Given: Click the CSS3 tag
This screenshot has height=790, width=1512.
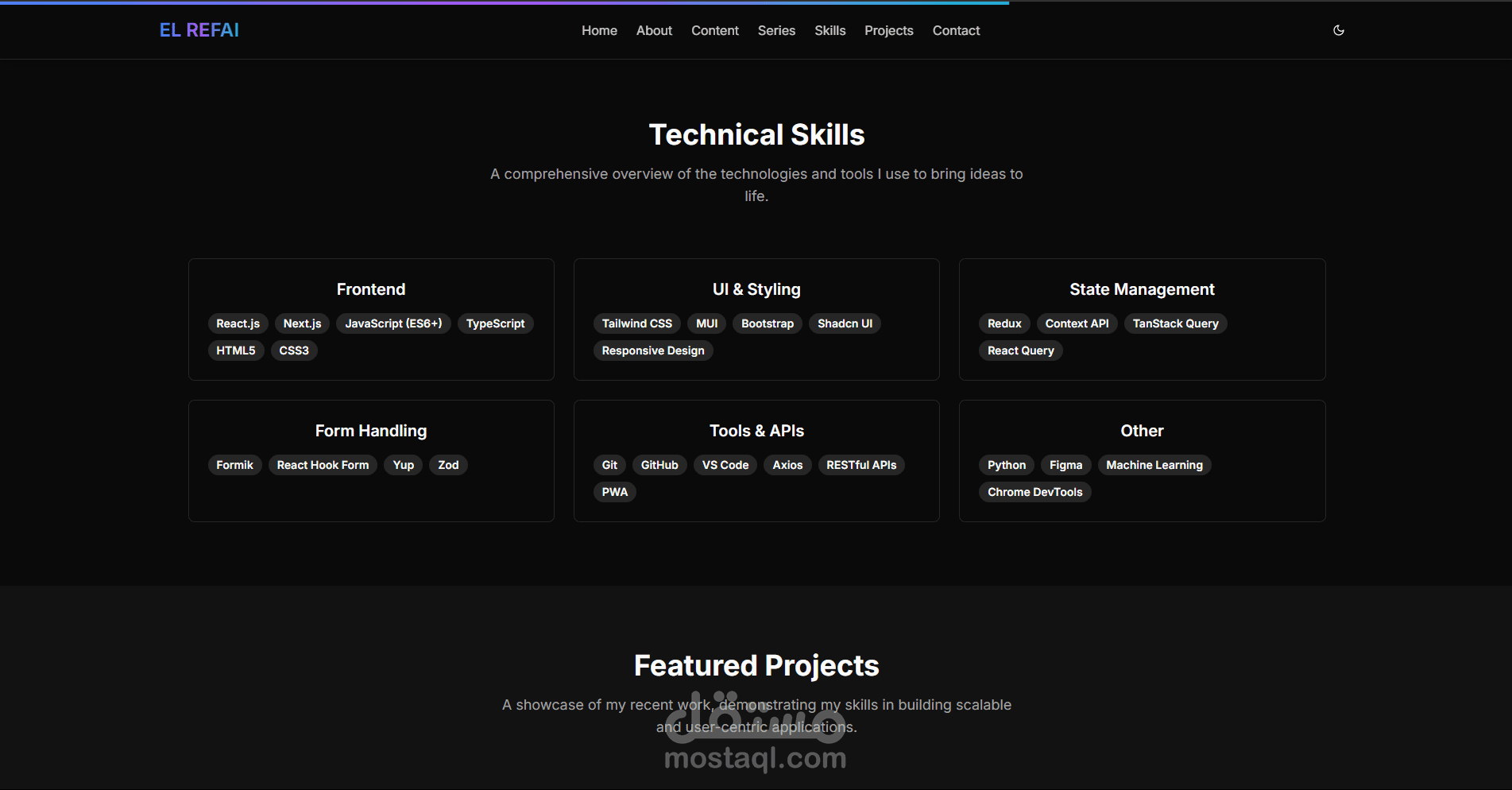Looking at the screenshot, I should pyautogui.click(x=294, y=350).
